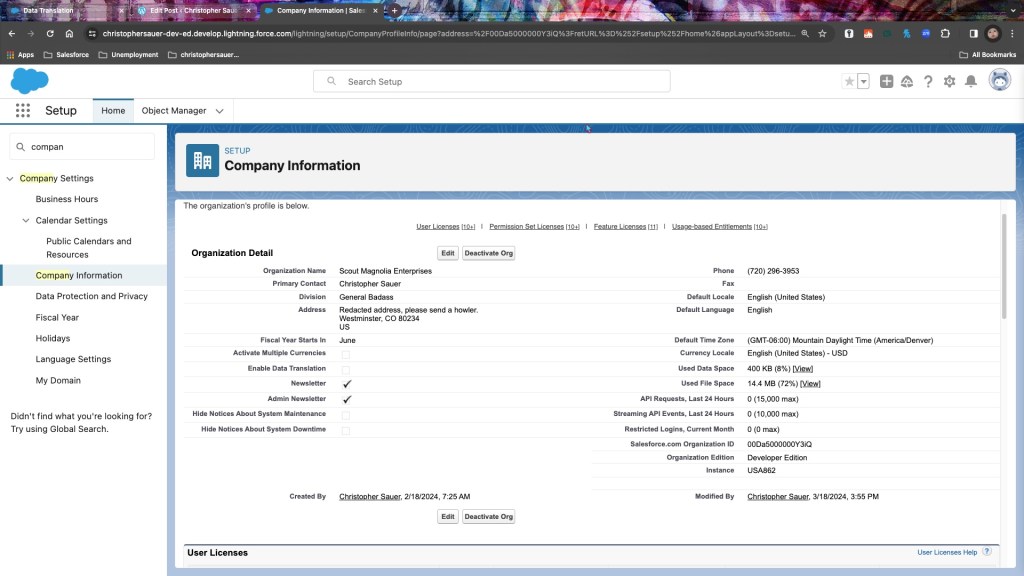Toggle the Admin Newsletter checkbox
Viewport: 1024px width, 576px height.
[346, 399]
